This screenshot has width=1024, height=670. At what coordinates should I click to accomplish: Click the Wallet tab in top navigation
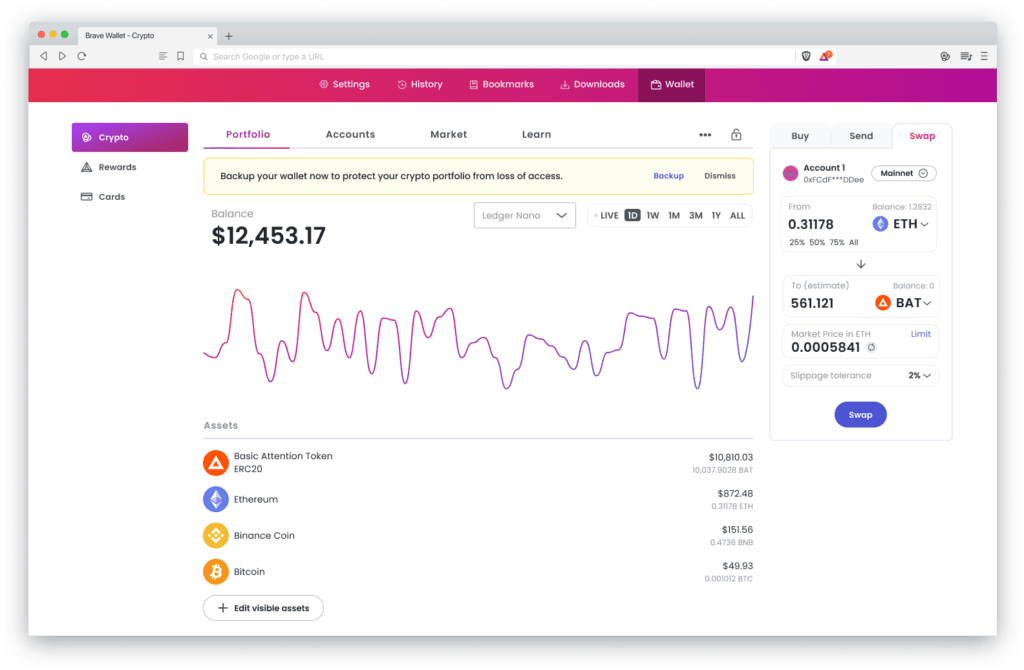pyautogui.click(x=671, y=84)
